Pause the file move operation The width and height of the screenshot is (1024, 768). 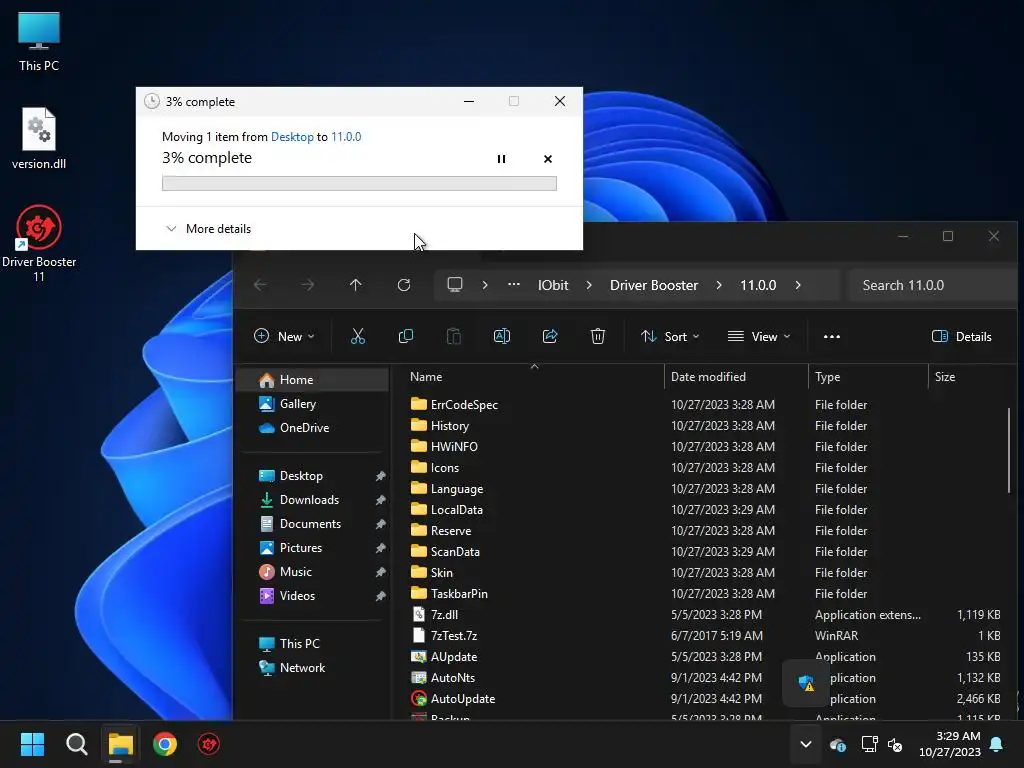[x=501, y=159]
